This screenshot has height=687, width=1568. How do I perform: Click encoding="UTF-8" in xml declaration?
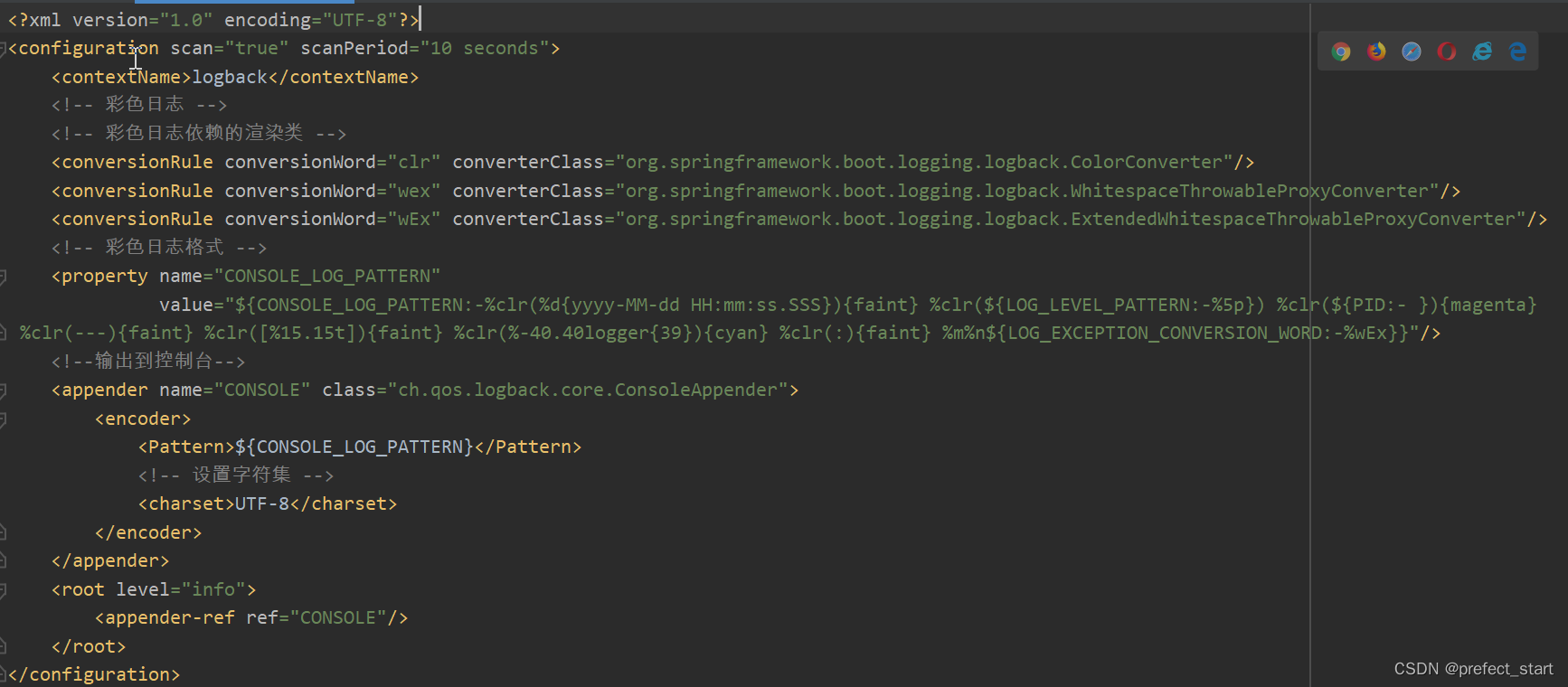tap(311, 20)
